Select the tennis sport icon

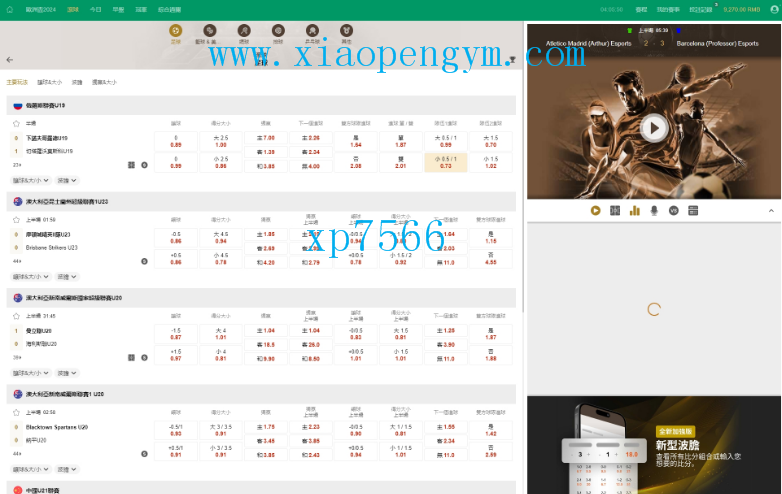click(x=244, y=30)
